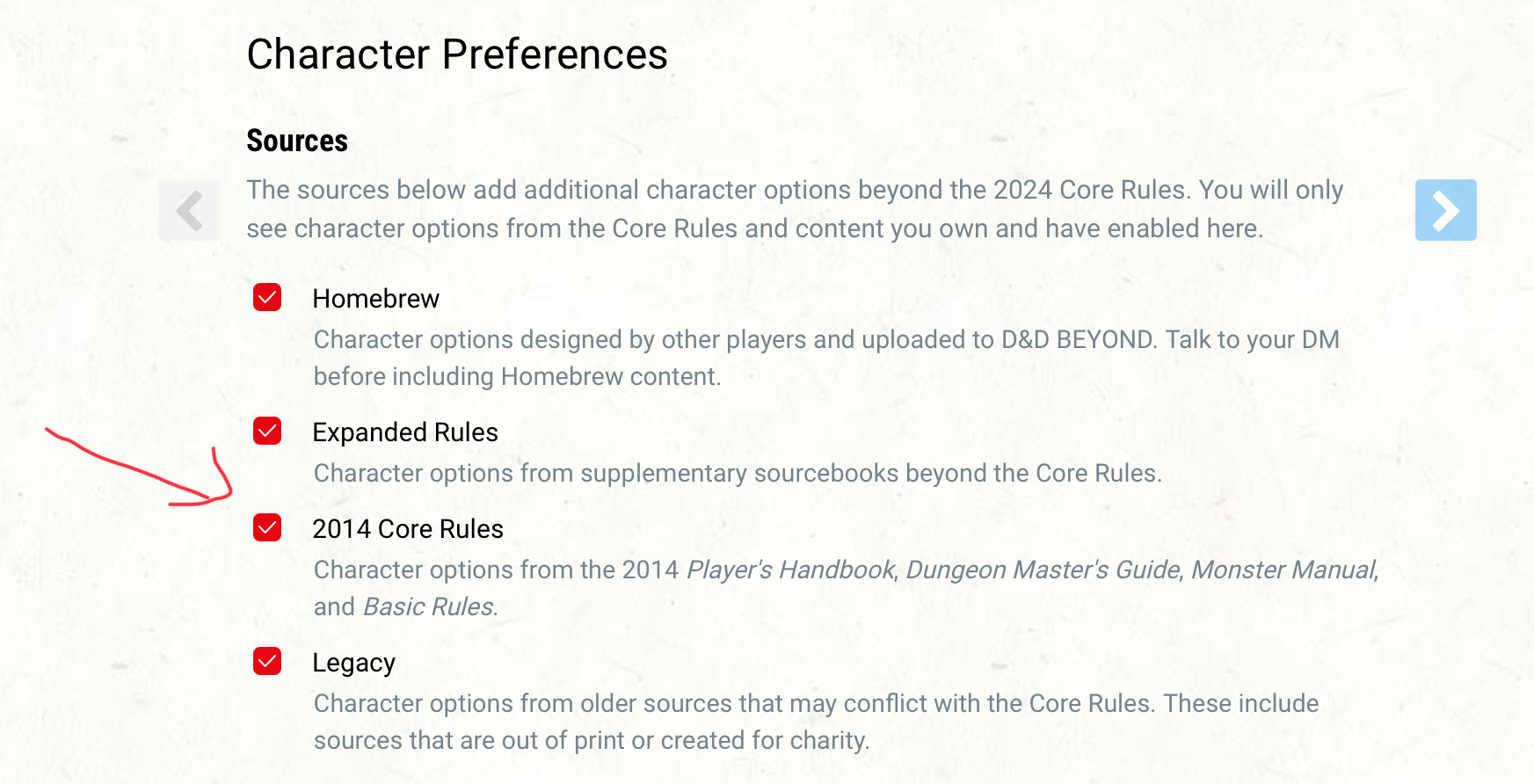Click the supplementary sourcebooks description text

[x=738, y=473]
